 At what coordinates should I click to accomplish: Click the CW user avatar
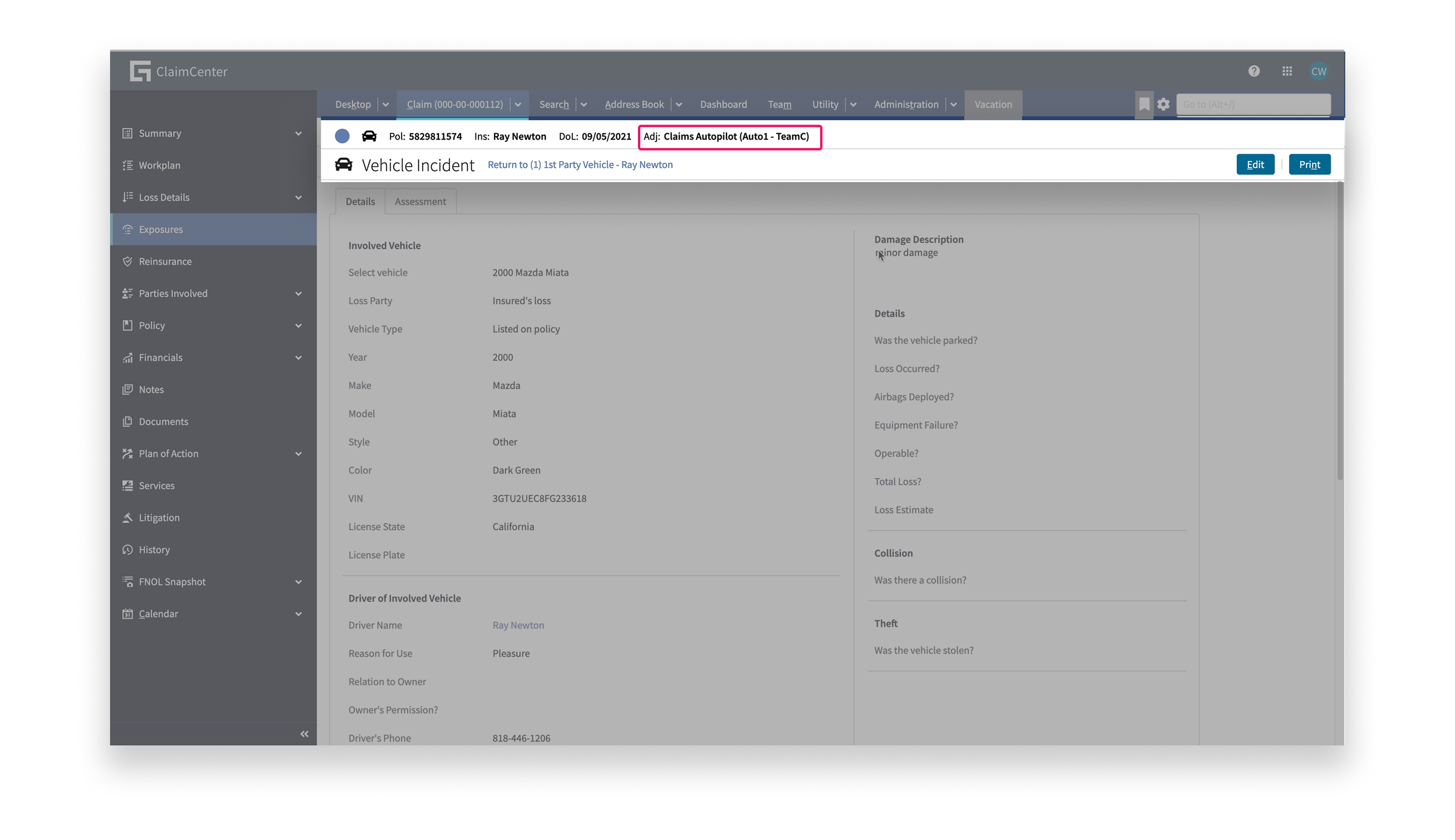(1318, 71)
